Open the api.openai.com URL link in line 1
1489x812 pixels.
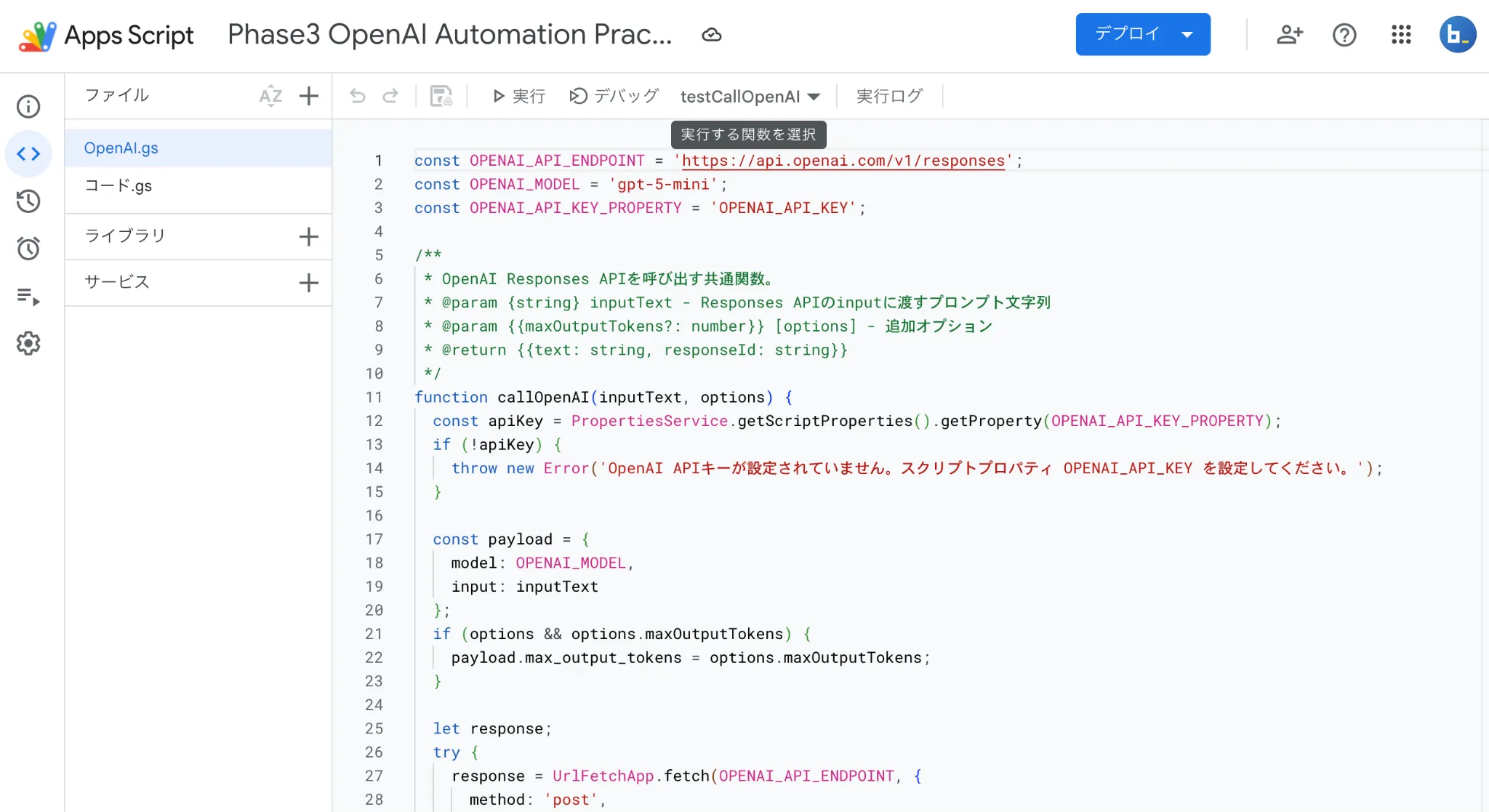tap(843, 161)
